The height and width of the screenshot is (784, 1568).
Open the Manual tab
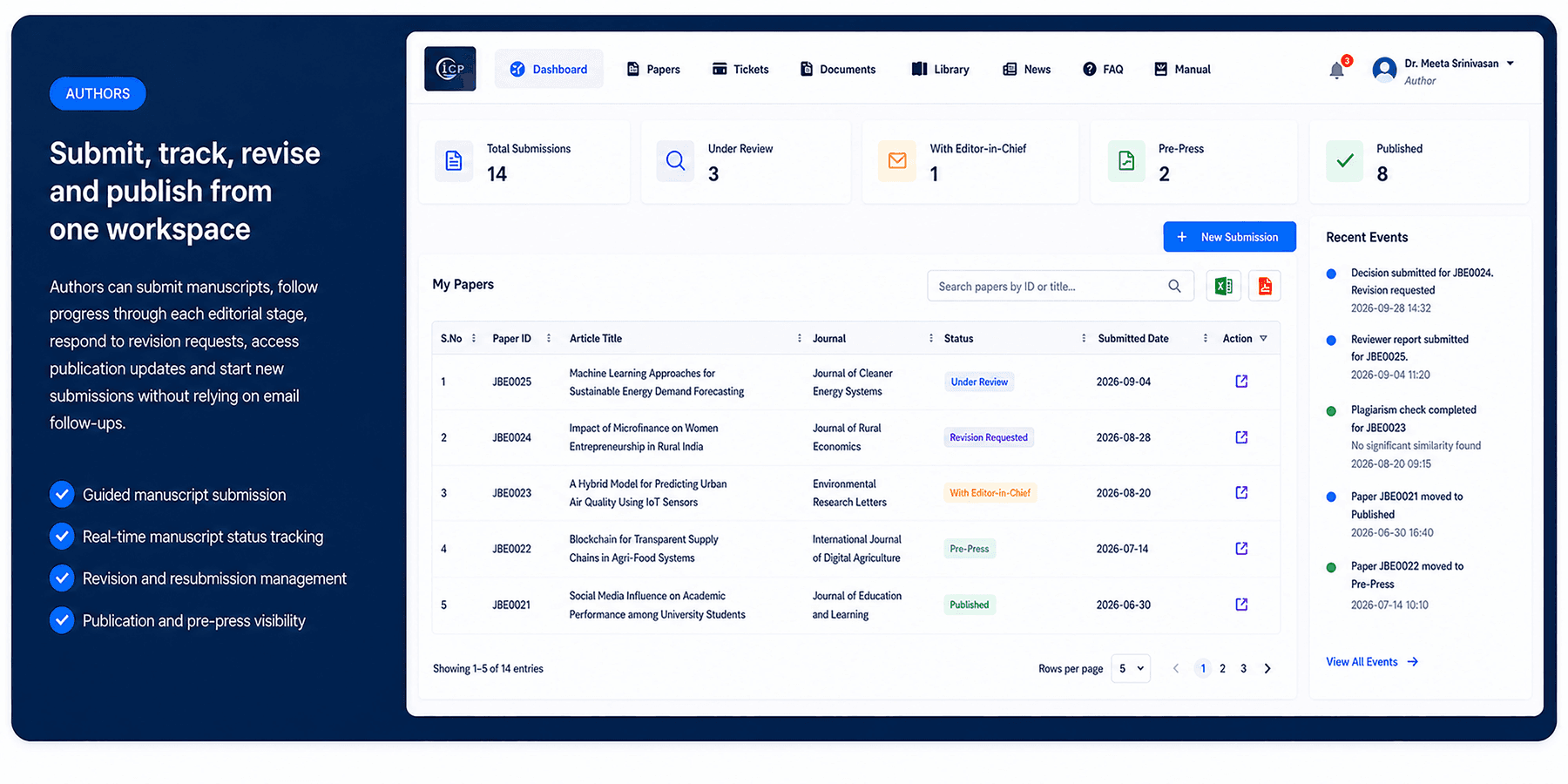coord(1182,70)
